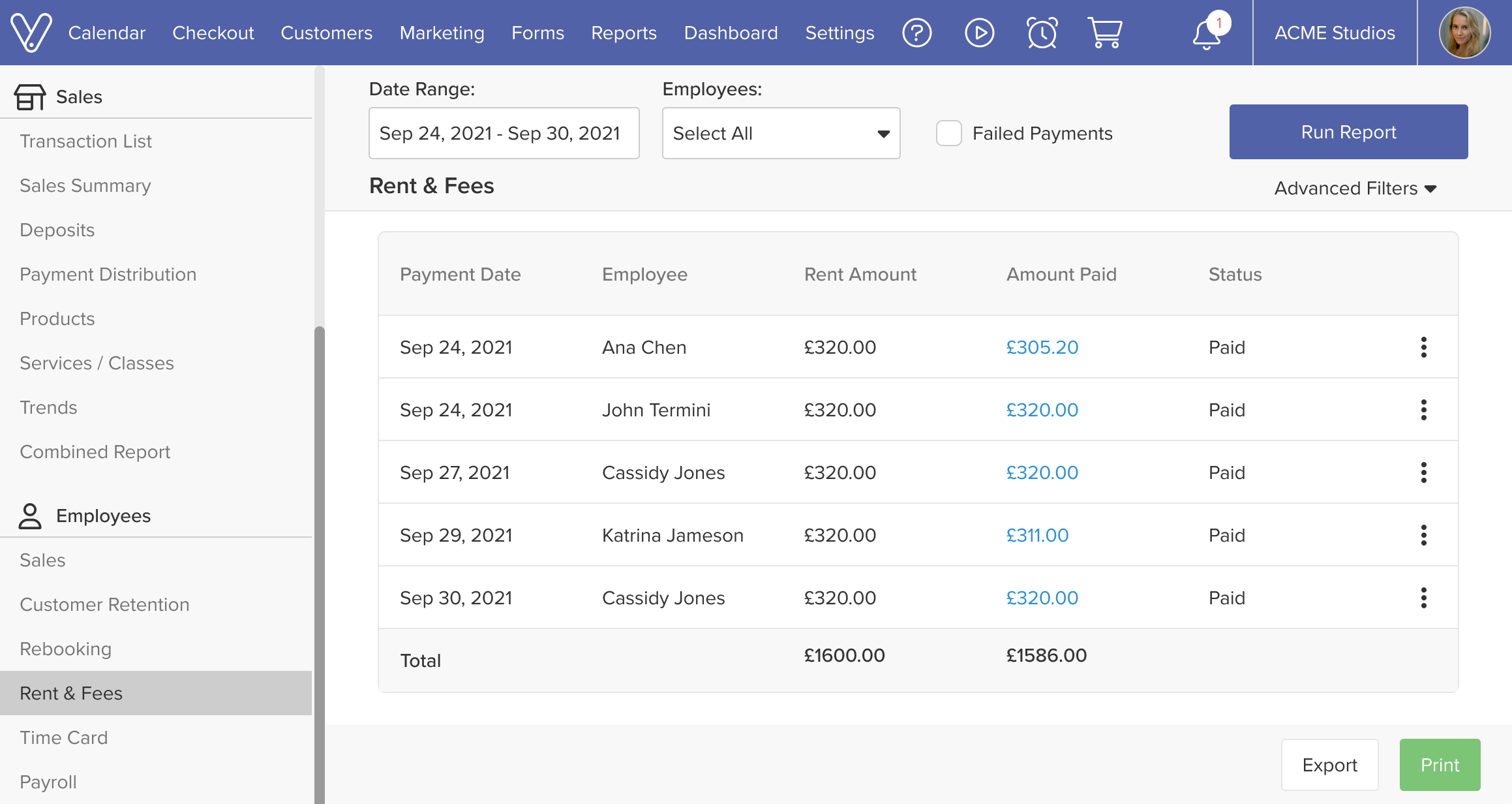
Task: Go to Calendar in top navigation
Action: tap(106, 33)
